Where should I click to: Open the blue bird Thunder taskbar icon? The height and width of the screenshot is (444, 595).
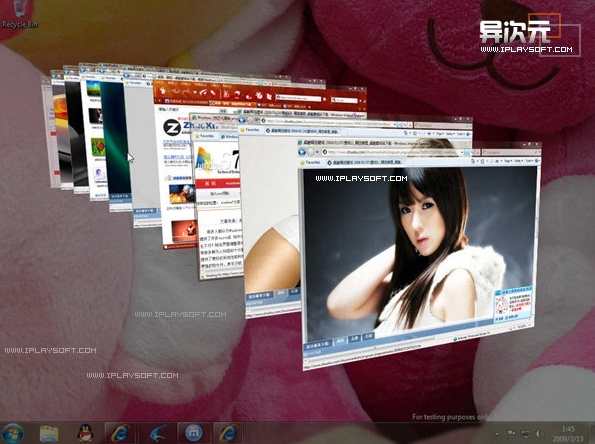pyautogui.click(x=157, y=433)
